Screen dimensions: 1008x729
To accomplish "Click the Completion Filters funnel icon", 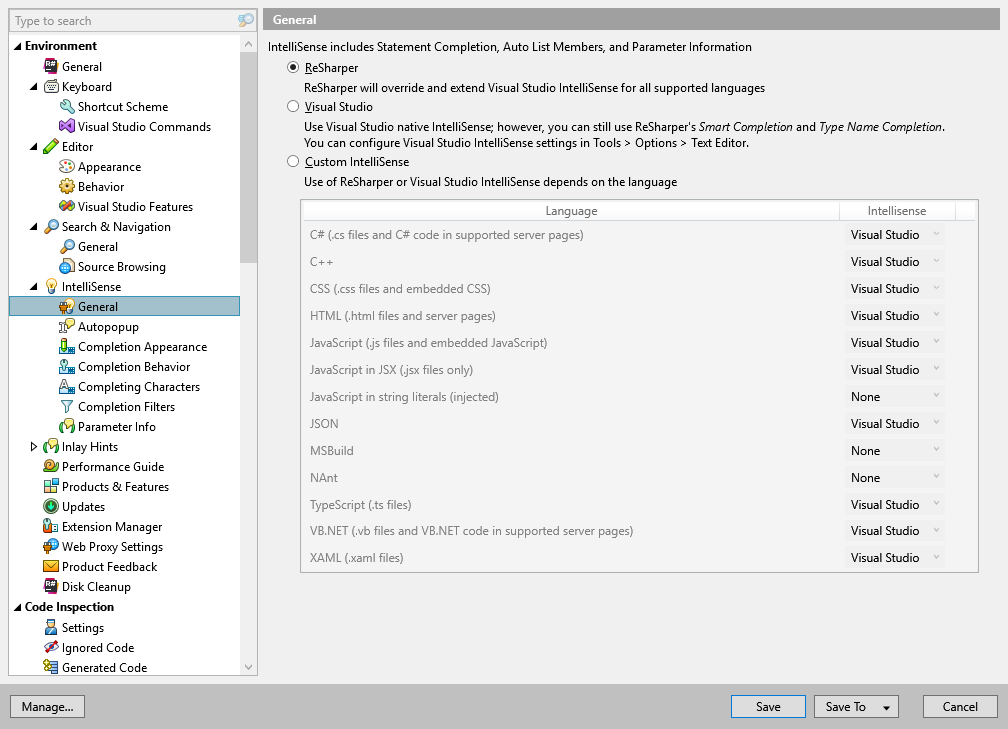I will (x=67, y=407).
